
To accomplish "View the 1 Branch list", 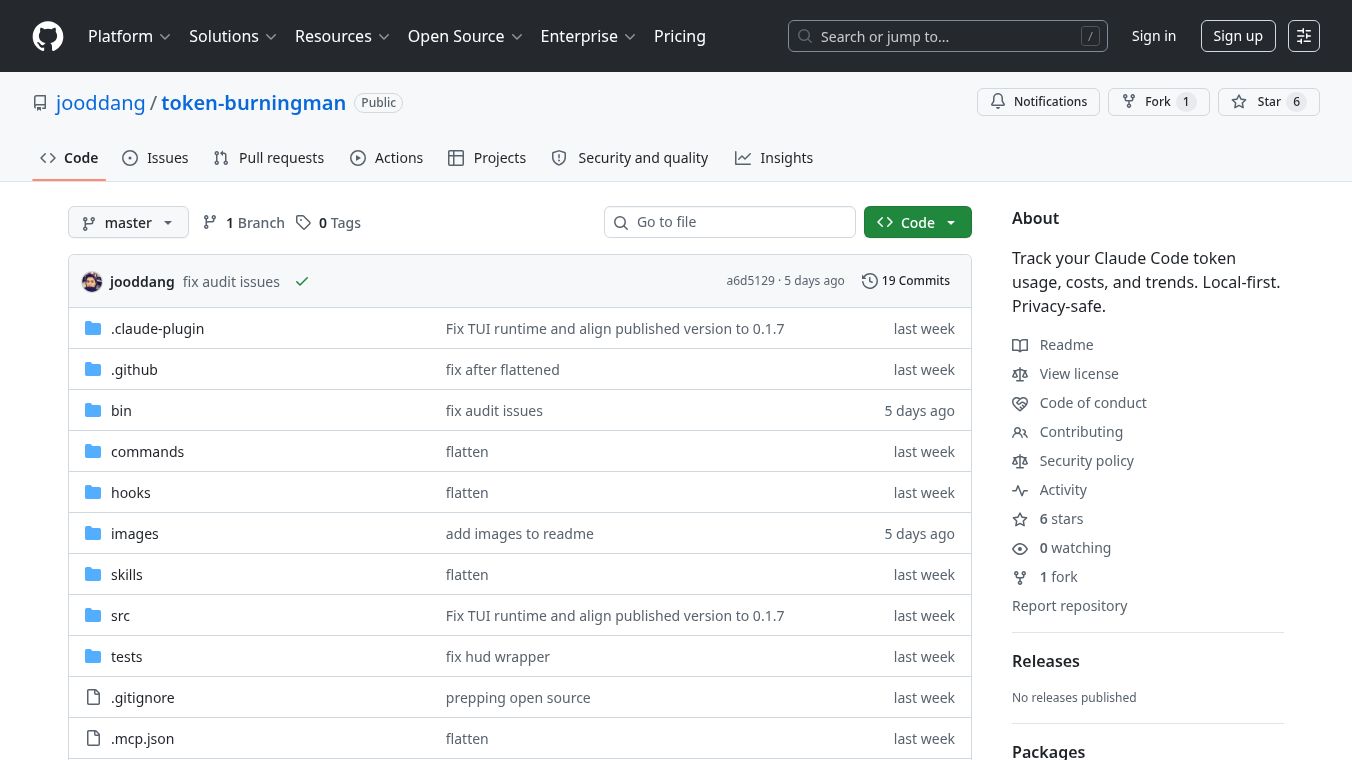I will click(x=244, y=223).
